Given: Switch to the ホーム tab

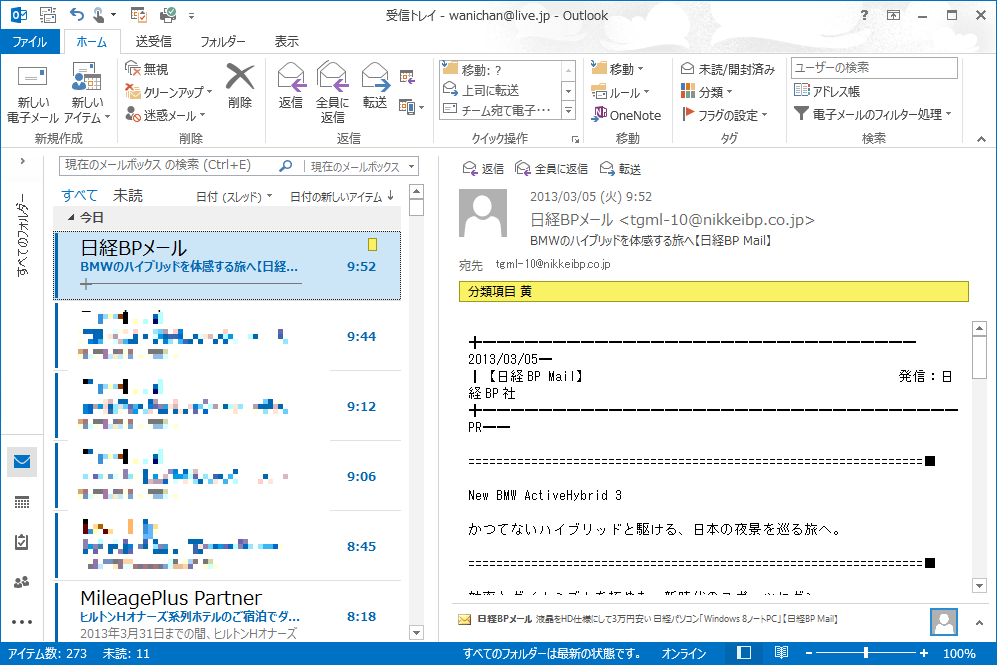Looking at the screenshot, I should (92, 41).
